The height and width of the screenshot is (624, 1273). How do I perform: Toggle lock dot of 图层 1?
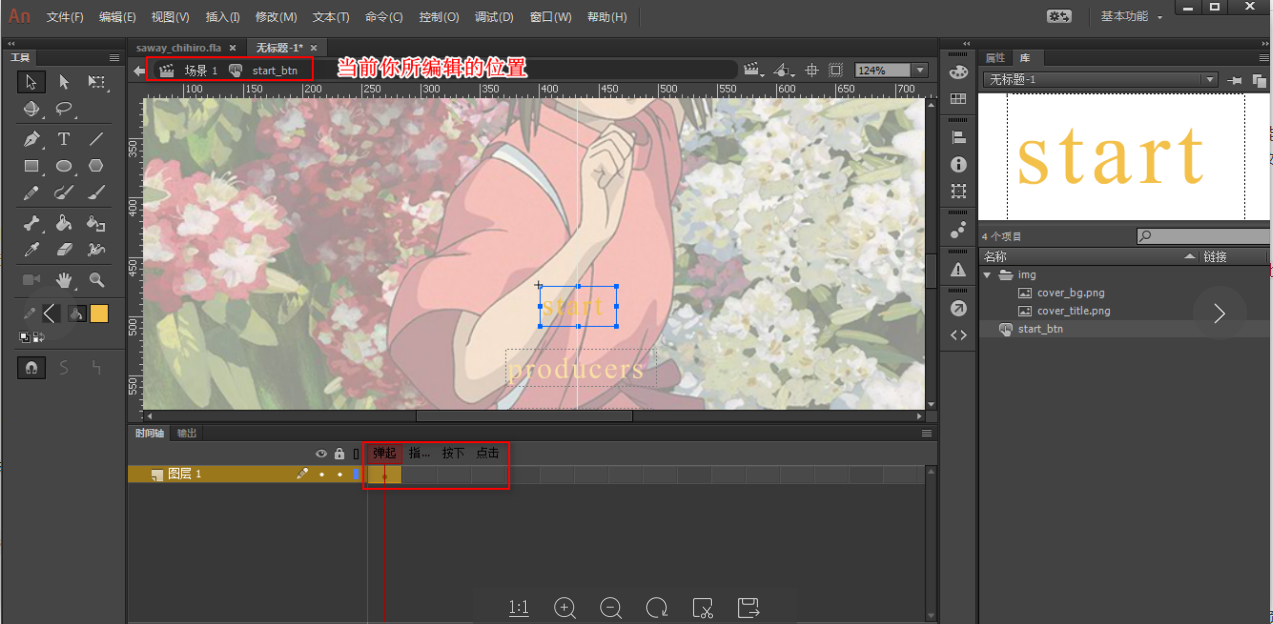tap(339, 474)
